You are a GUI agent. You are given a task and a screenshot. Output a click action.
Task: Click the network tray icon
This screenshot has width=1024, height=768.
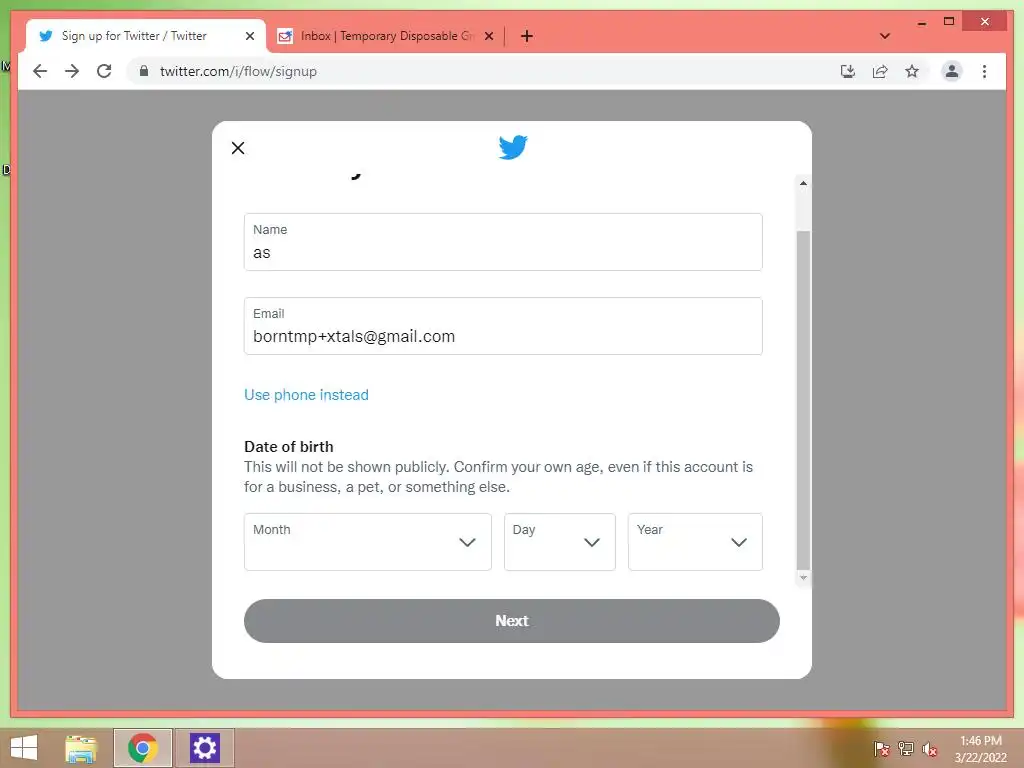click(x=906, y=748)
